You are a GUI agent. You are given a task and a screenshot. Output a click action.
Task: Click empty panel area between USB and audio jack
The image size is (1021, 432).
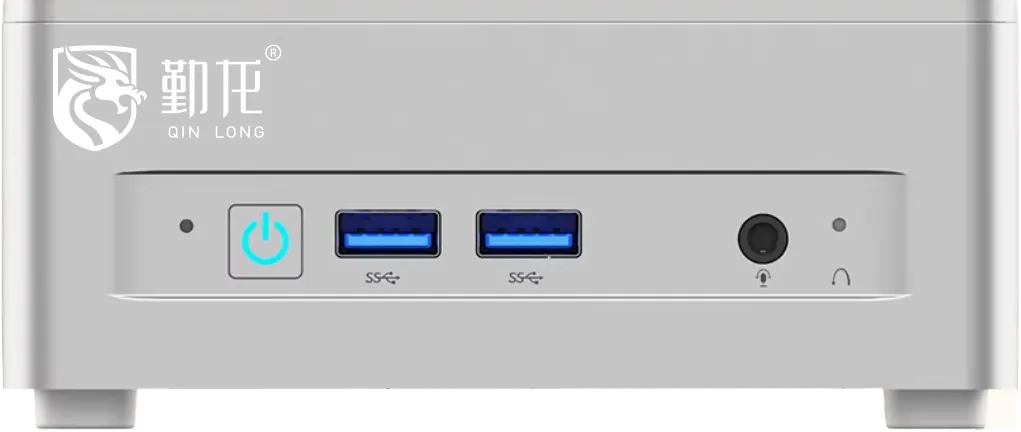pos(659,238)
